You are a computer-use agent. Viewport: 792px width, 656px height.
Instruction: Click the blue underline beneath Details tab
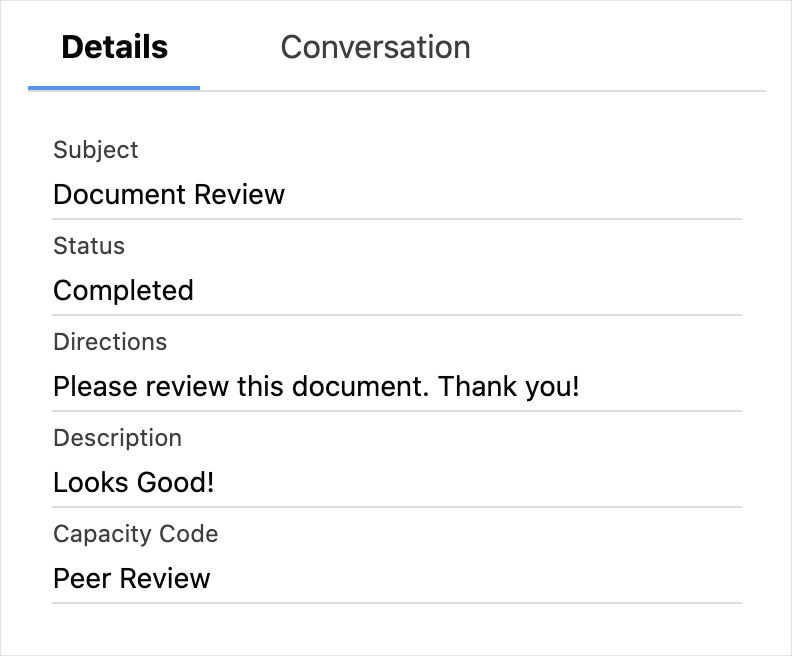(114, 88)
